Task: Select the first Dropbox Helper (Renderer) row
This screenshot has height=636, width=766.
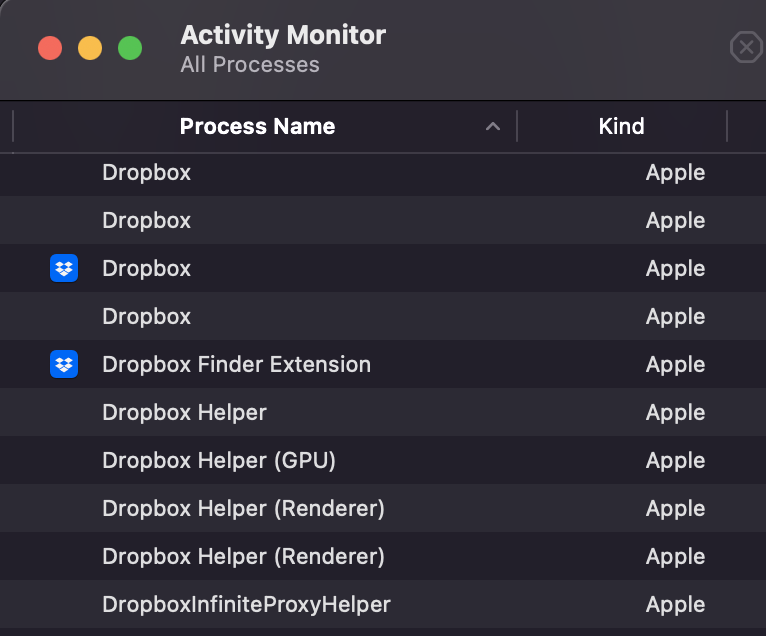Action: pyautogui.click(x=243, y=508)
